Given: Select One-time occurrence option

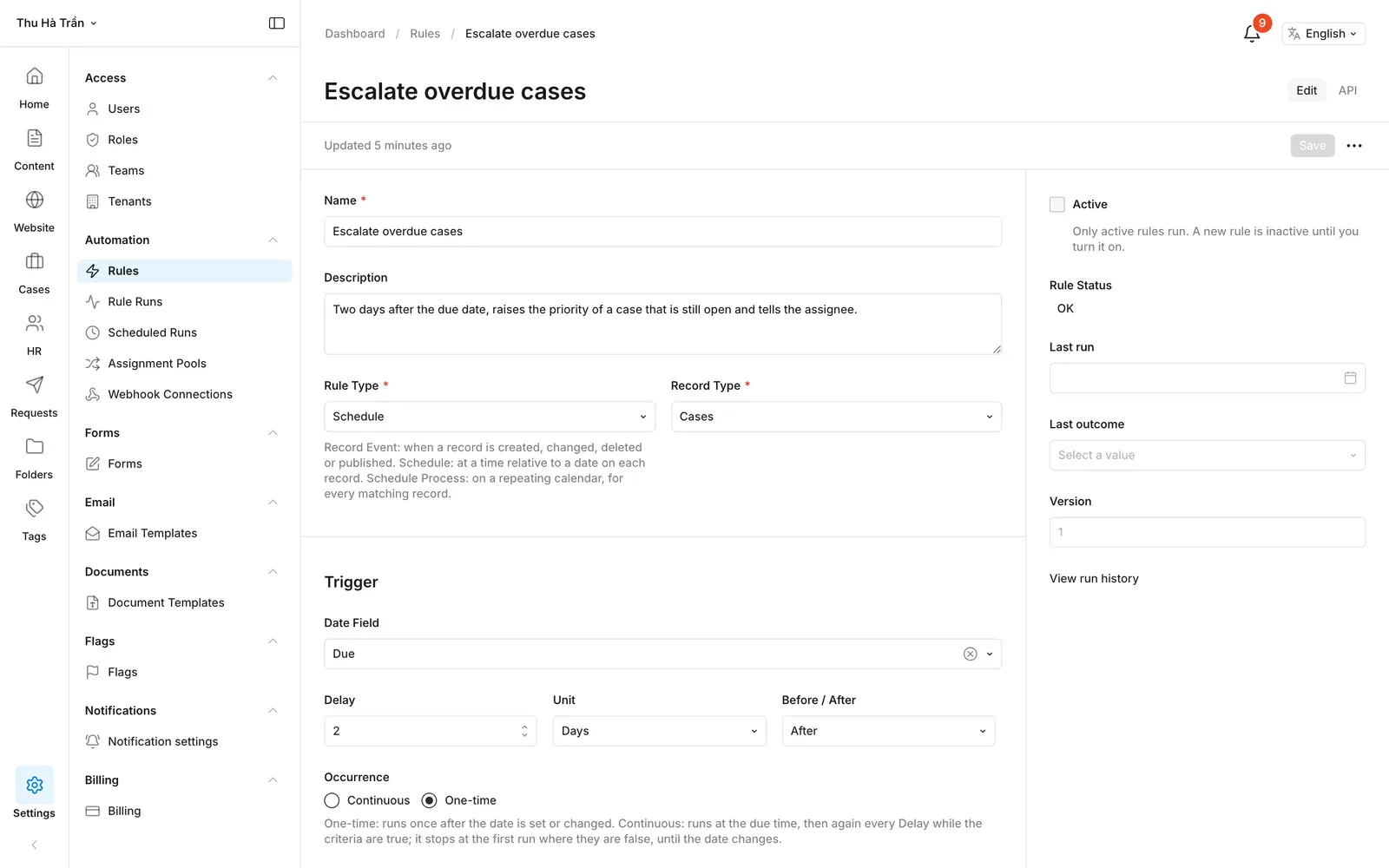Looking at the screenshot, I should pos(429,801).
